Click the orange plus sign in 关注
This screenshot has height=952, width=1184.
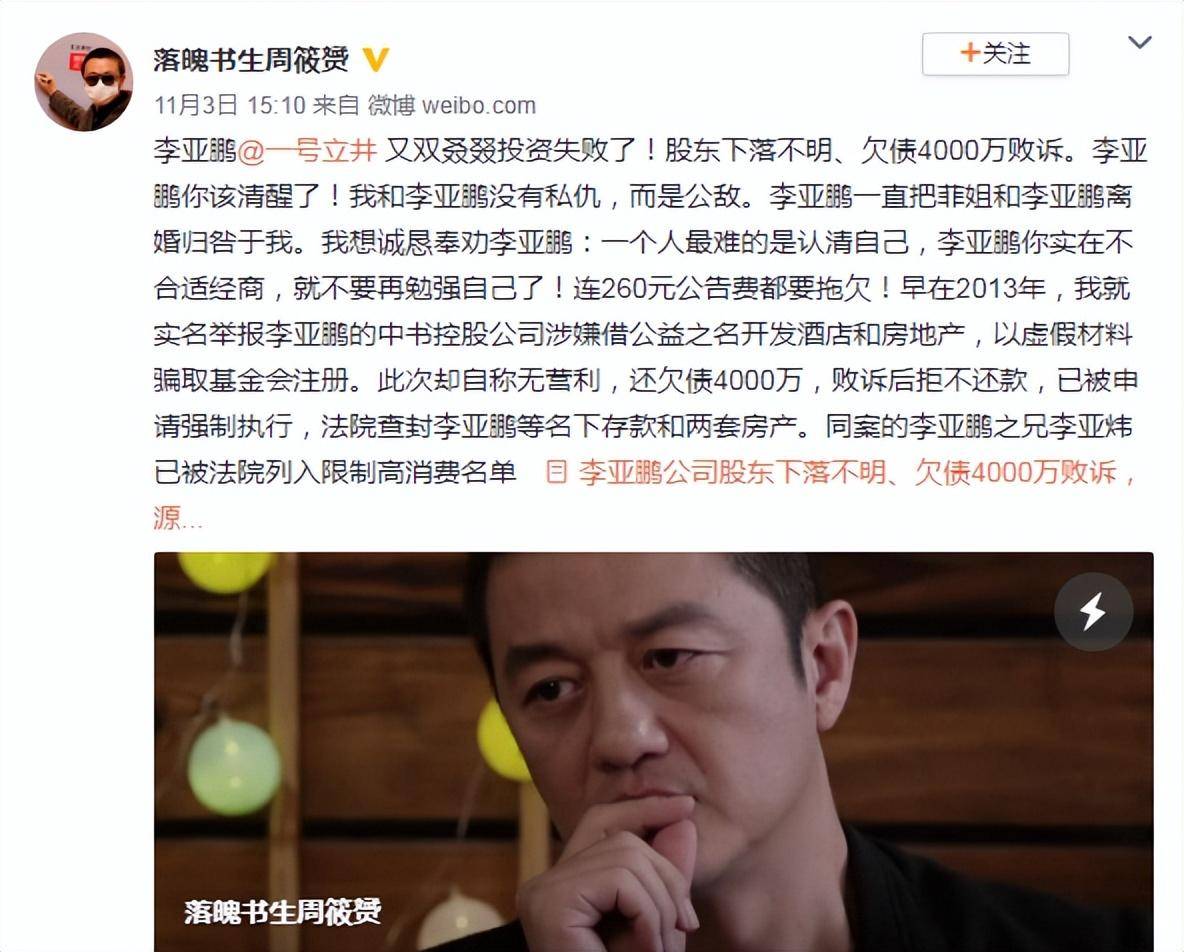(970, 53)
